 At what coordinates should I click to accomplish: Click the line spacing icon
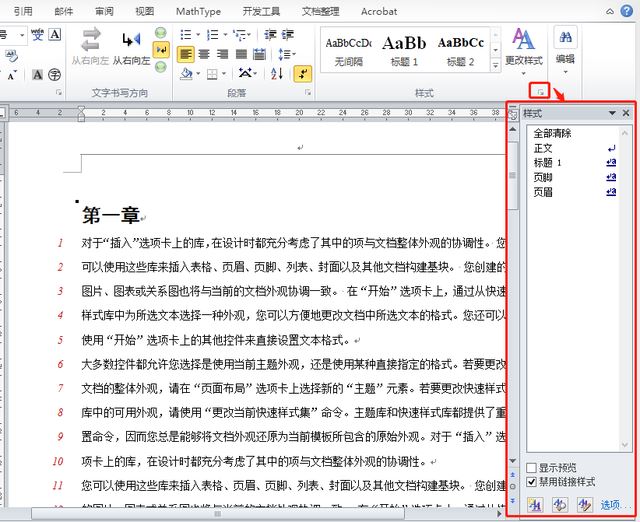[x=284, y=54]
